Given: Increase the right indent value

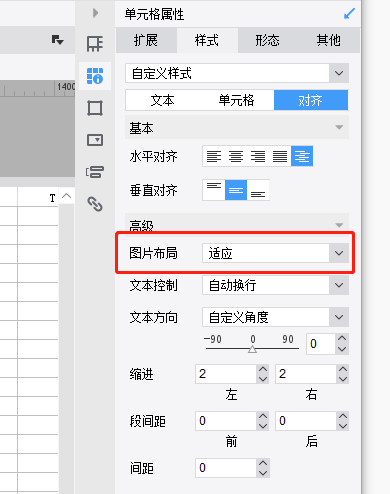Looking at the screenshot, I should point(343,369).
